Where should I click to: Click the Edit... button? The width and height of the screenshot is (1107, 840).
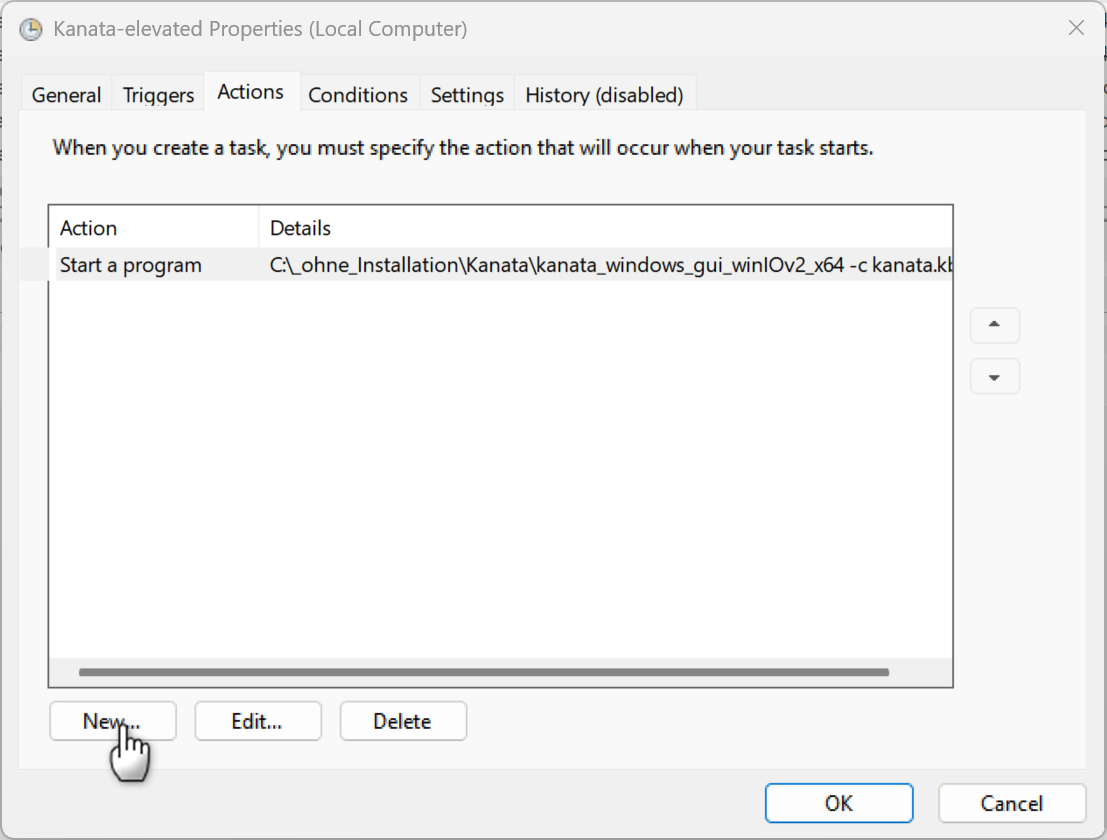point(257,721)
